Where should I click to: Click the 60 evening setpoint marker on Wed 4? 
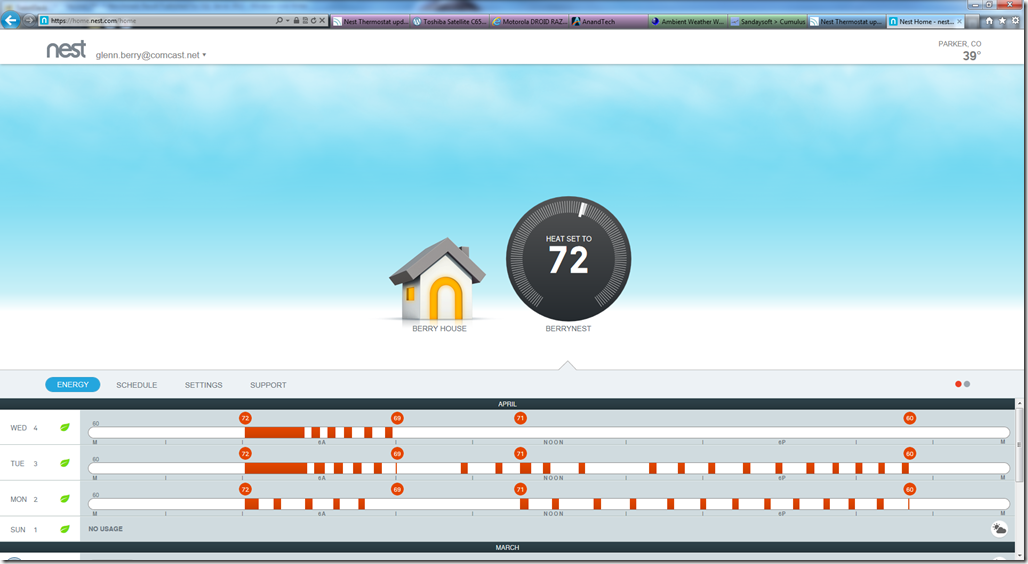pyautogui.click(x=909, y=418)
